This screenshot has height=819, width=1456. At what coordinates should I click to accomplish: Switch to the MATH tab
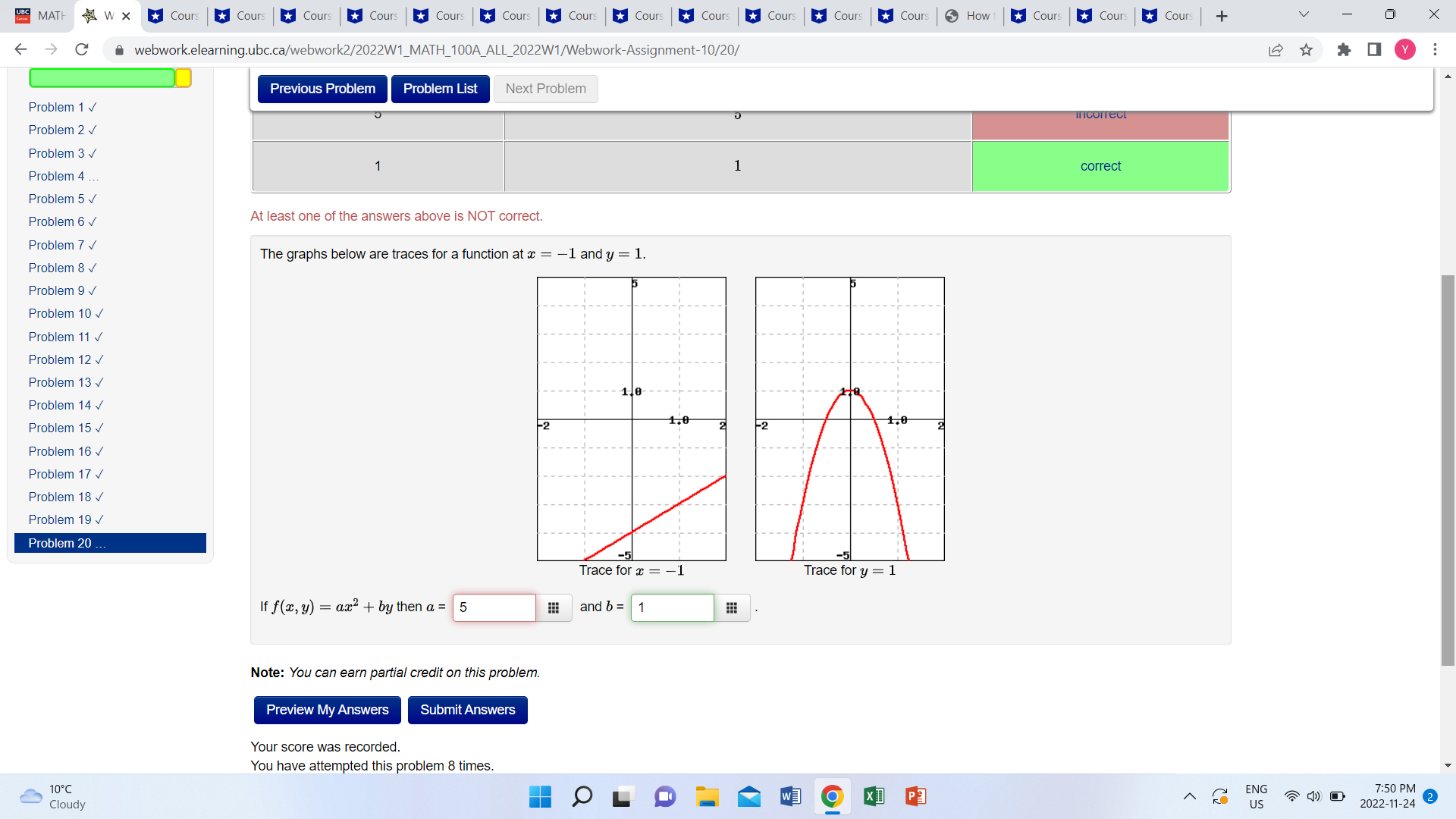coord(42,15)
